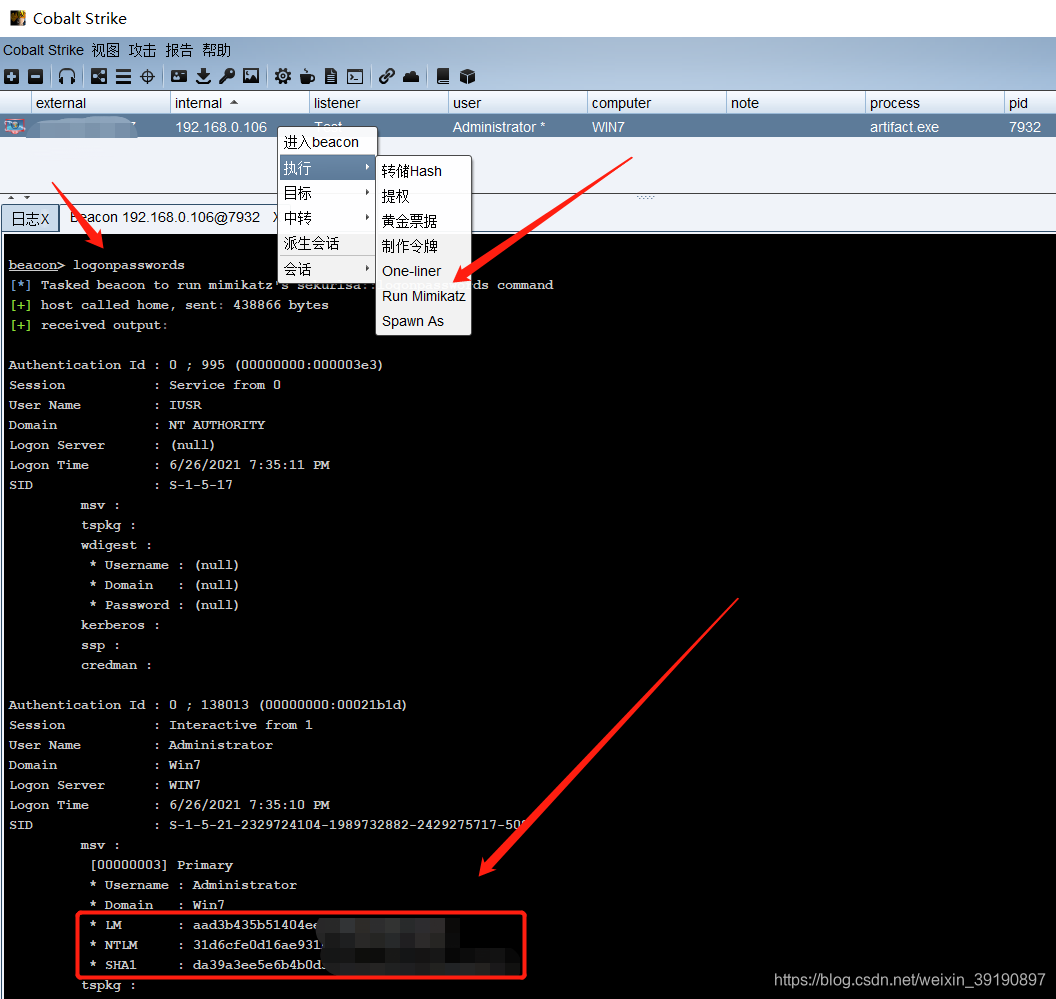Open the credentials ID card icon
The width and height of the screenshot is (1056, 999).
tap(179, 76)
